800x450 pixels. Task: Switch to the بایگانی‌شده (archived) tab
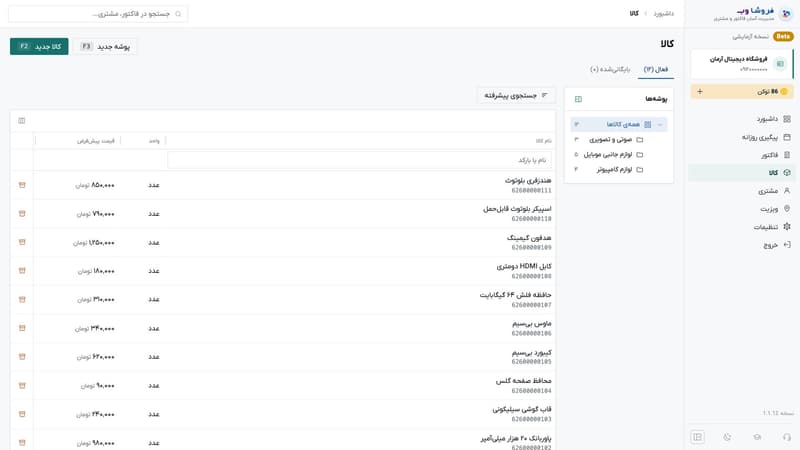point(610,69)
